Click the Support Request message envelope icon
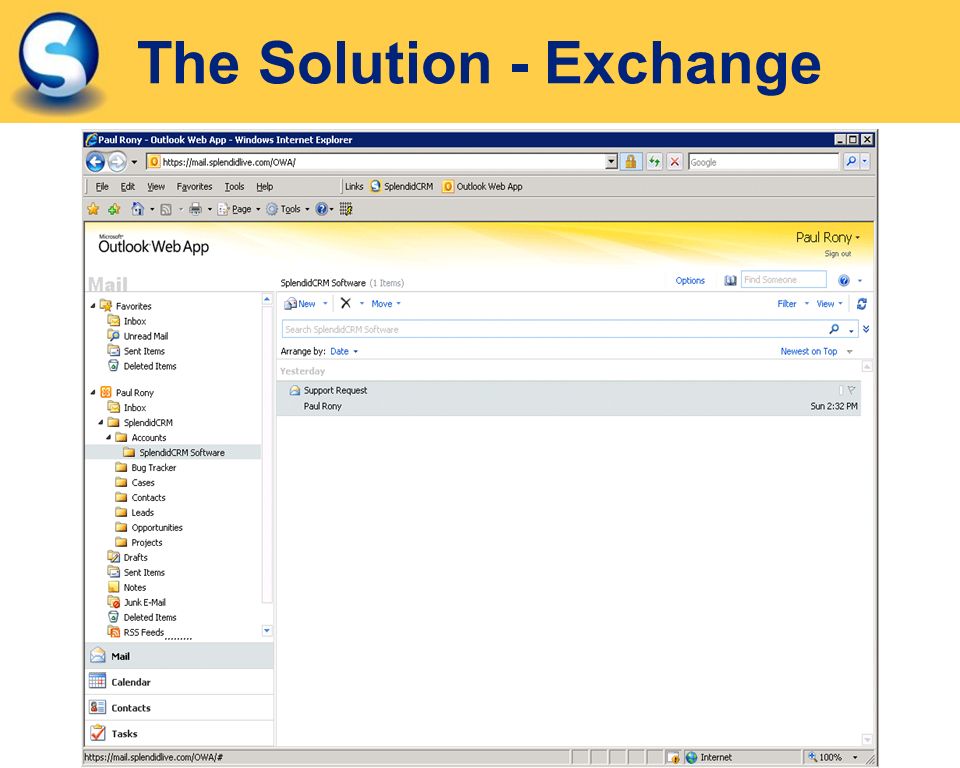 (294, 390)
